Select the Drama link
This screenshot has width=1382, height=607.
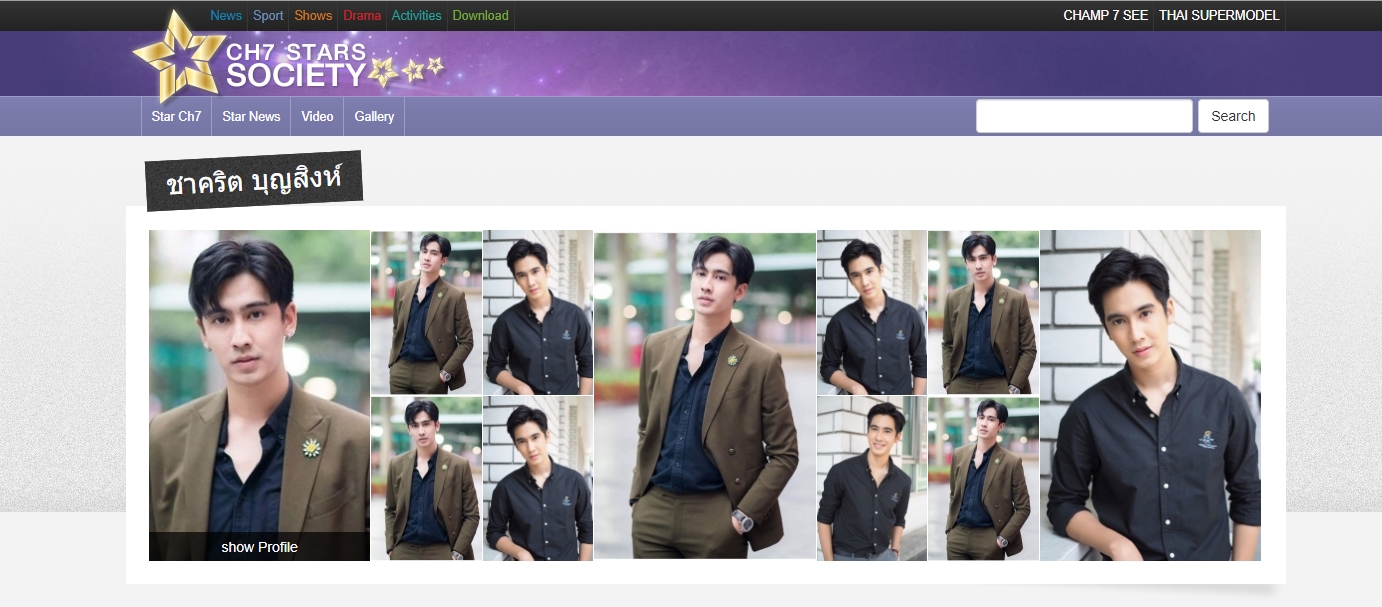pyautogui.click(x=362, y=15)
